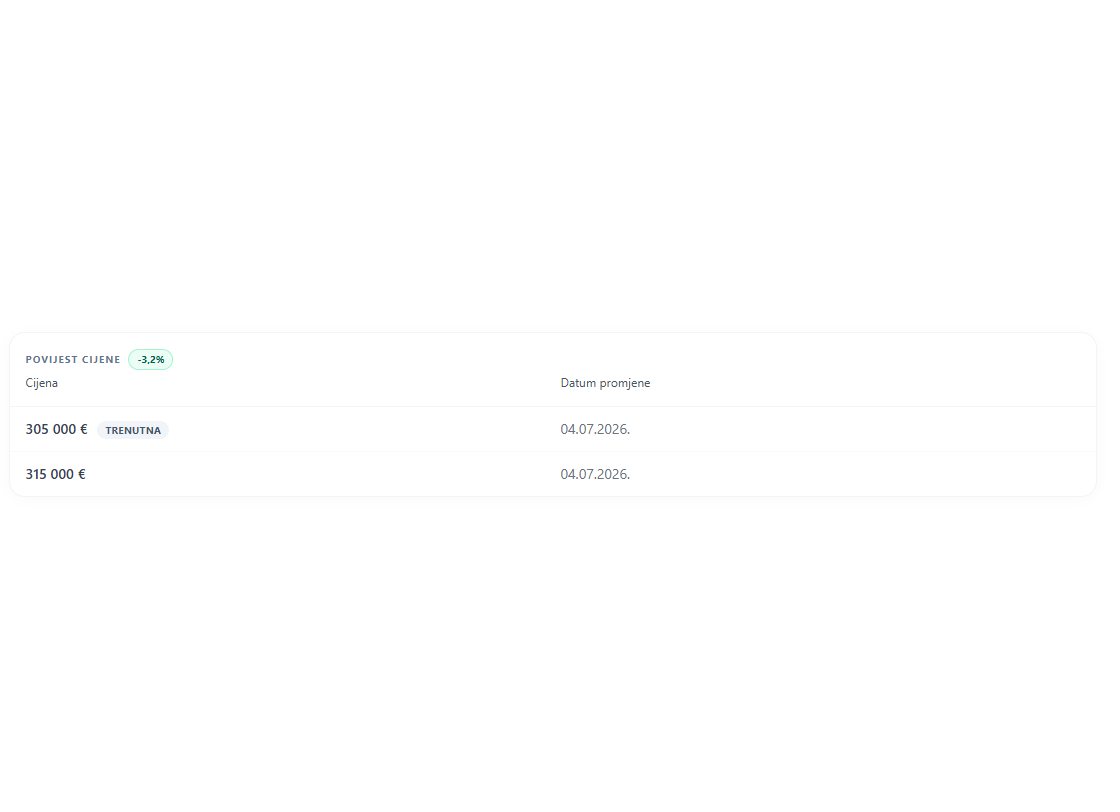
Task: Click the Cijena column header
Action: coord(41,383)
